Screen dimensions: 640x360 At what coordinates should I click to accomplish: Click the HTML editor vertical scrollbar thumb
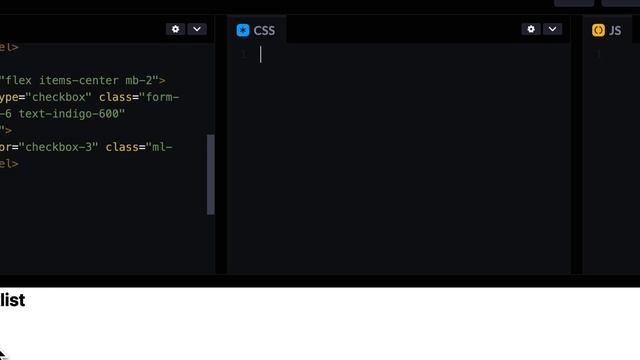(211, 174)
